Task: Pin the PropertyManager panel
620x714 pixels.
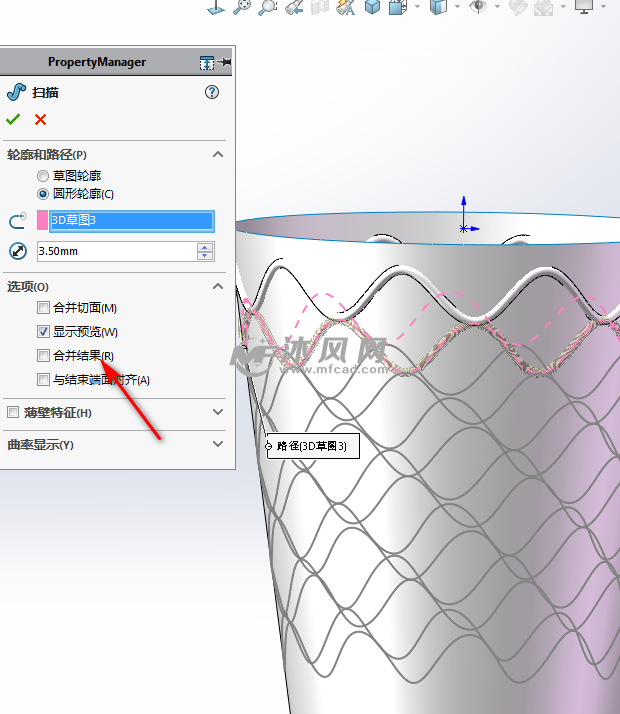Action: 225,62
